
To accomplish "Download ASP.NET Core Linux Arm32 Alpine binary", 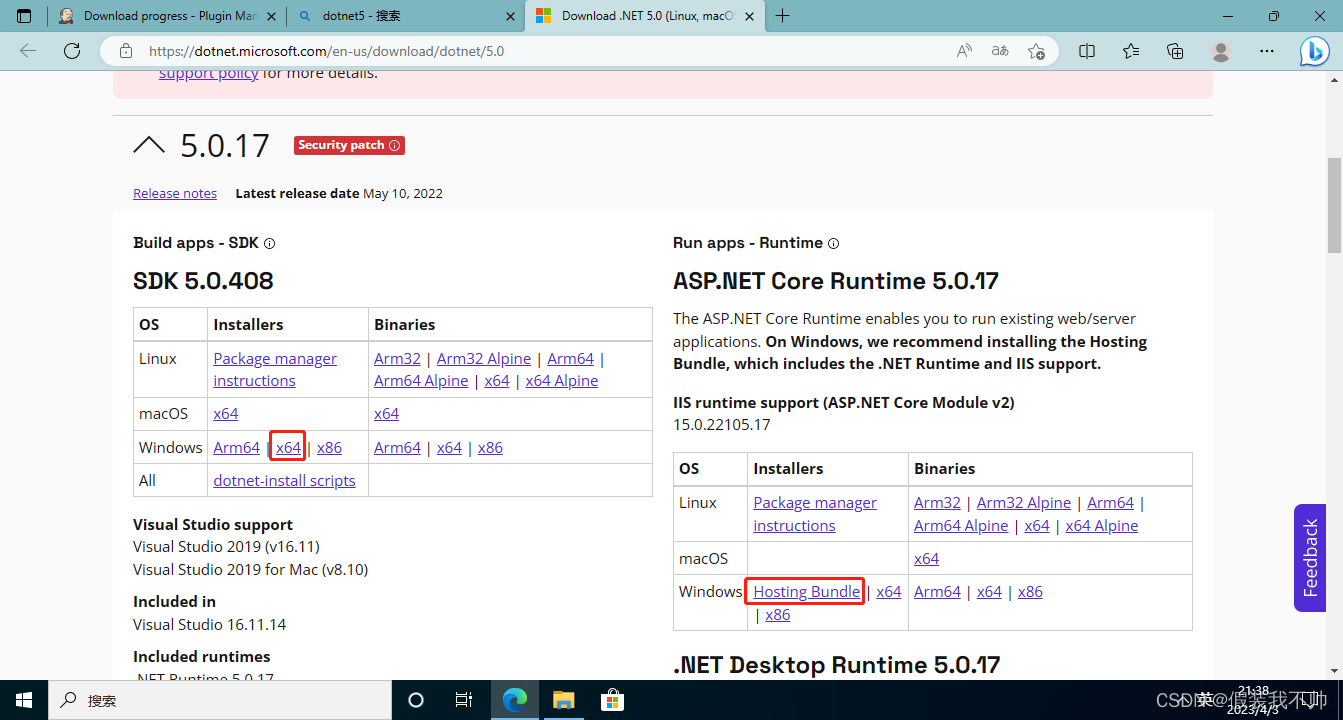I will coord(1024,502).
